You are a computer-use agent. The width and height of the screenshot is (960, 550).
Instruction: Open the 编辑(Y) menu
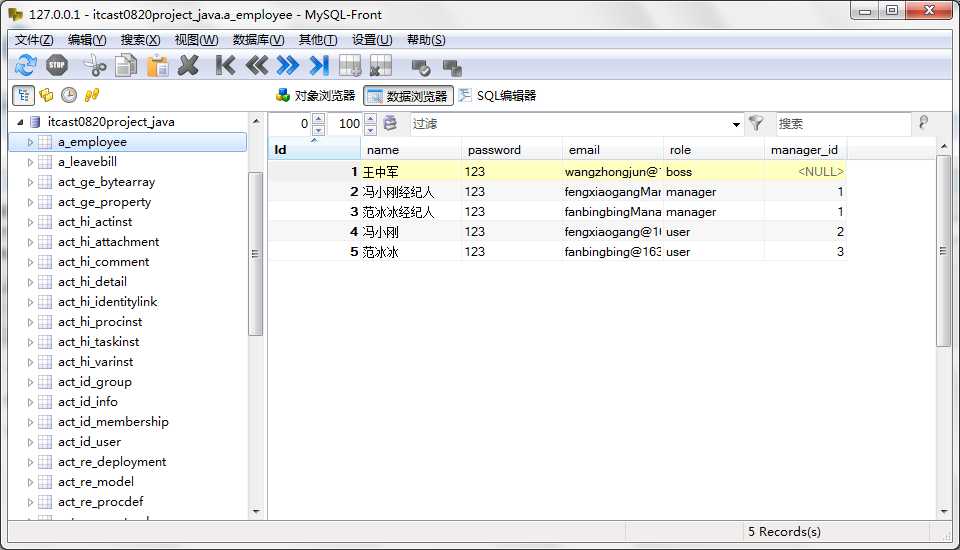[x=87, y=40]
